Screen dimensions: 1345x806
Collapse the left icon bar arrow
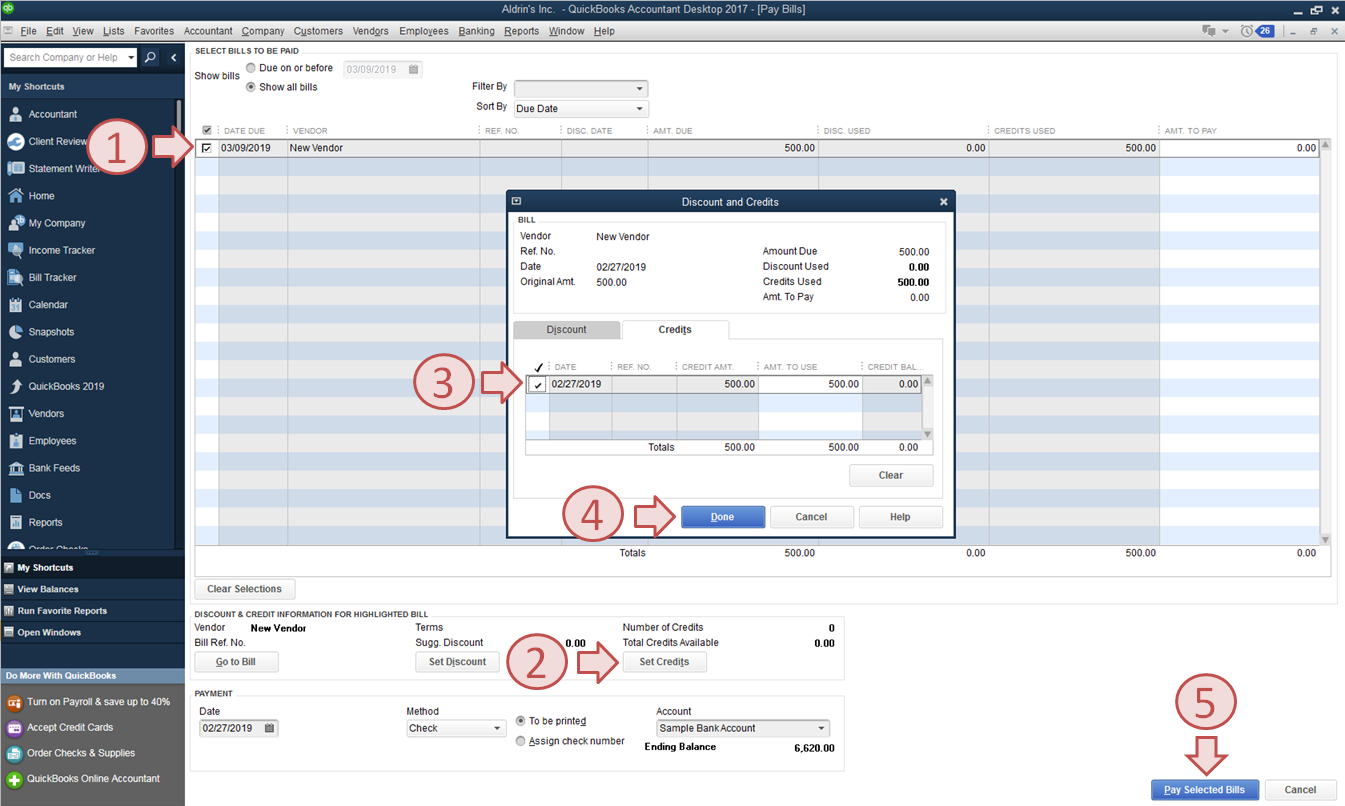click(x=173, y=58)
